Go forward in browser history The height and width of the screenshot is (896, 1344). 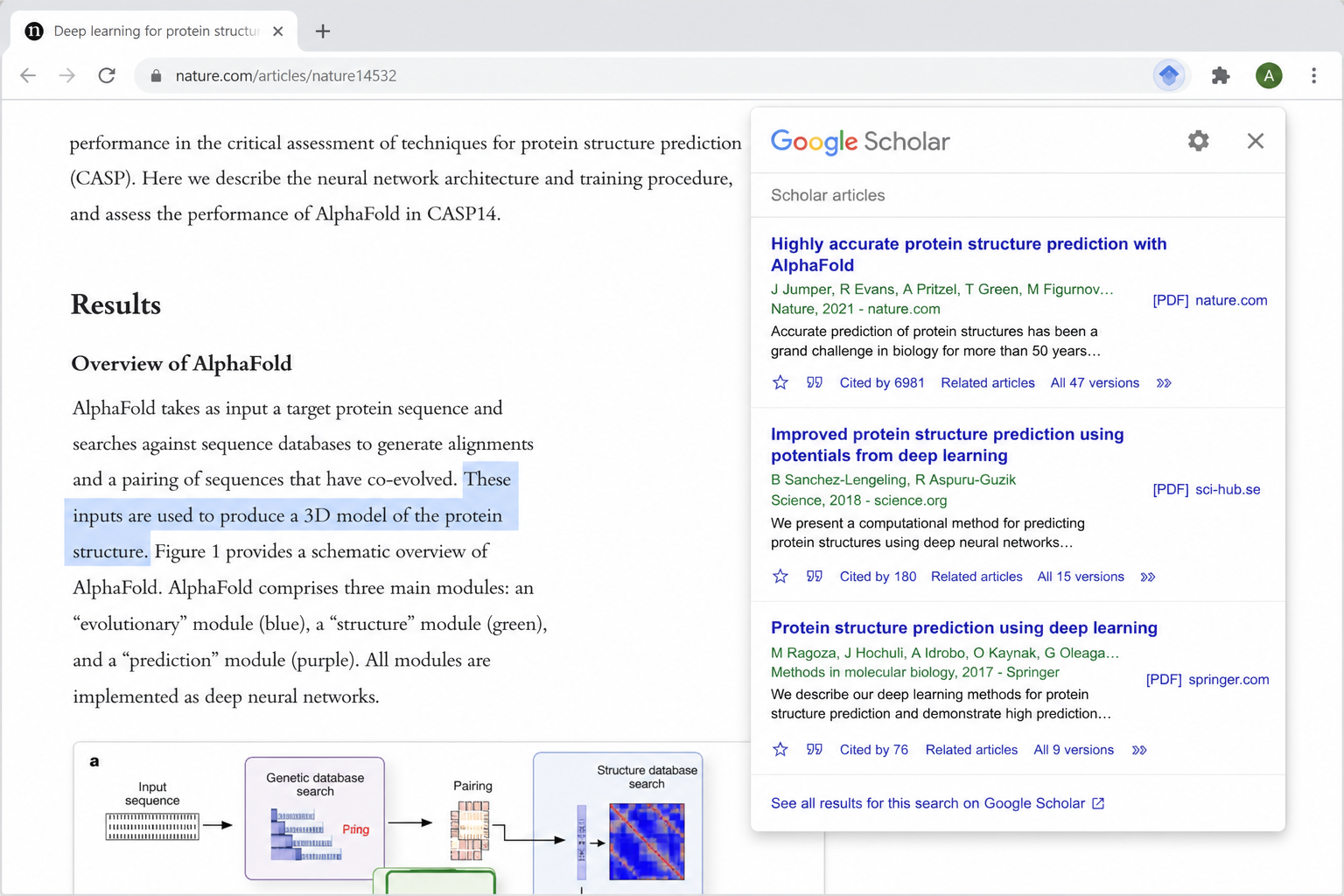click(x=67, y=76)
